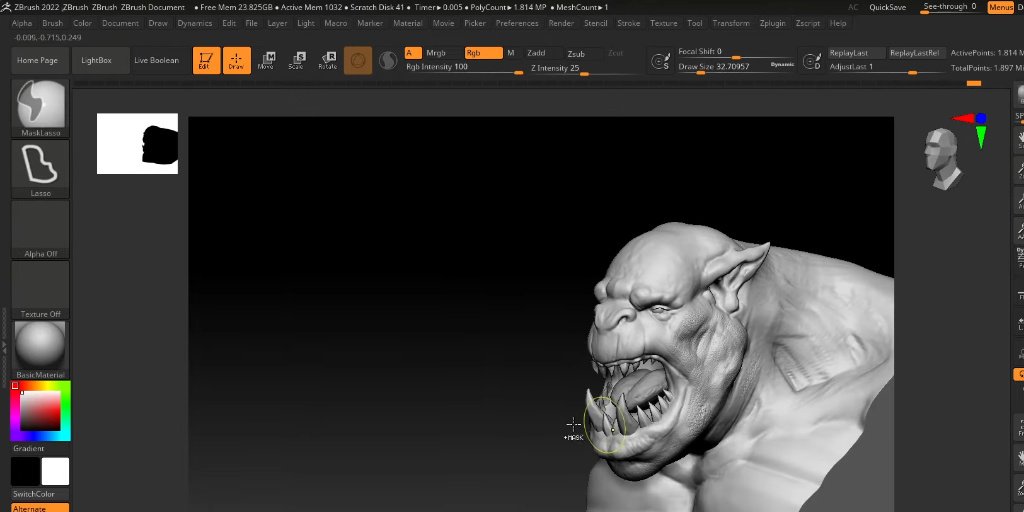Image resolution: width=1024 pixels, height=512 pixels.
Task: Open the Layer menu
Action: point(277,23)
